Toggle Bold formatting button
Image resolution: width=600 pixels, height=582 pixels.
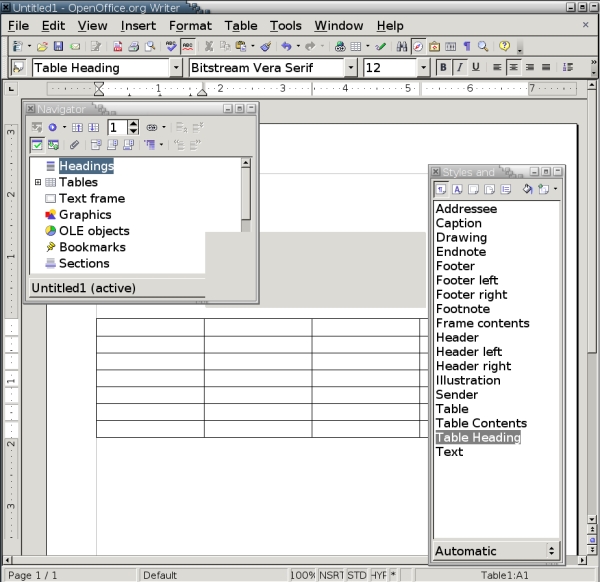(x=443, y=67)
